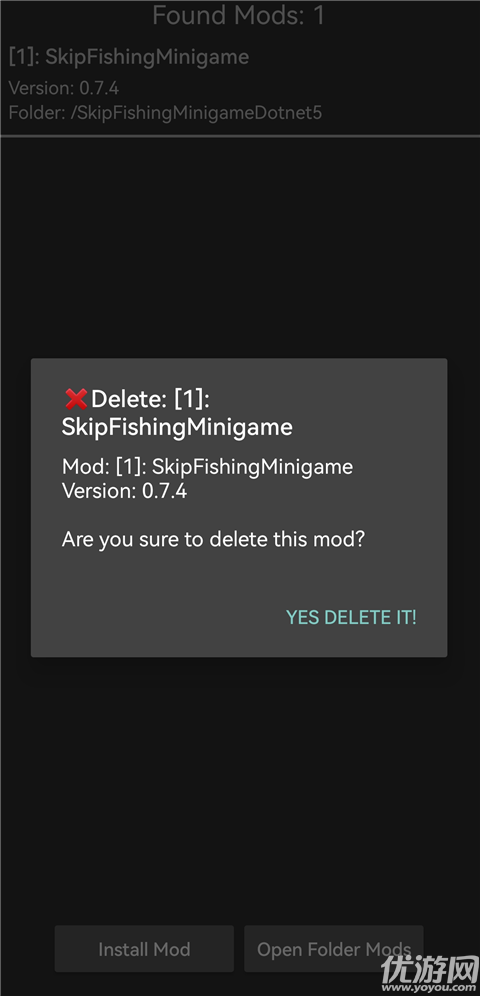480x996 pixels.
Task: Click Version: 0.7.4 inside the dialog
Action: coord(124,491)
